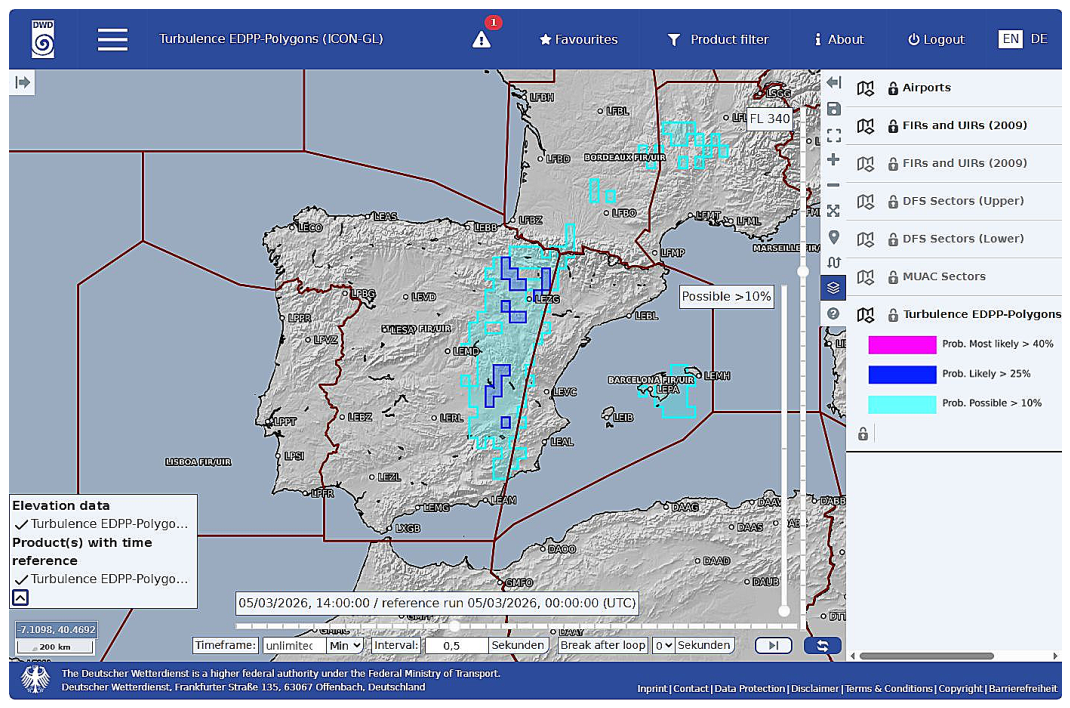Open the hamburger main menu
Image resolution: width=1070 pixels, height=708 pixels.
coord(113,40)
